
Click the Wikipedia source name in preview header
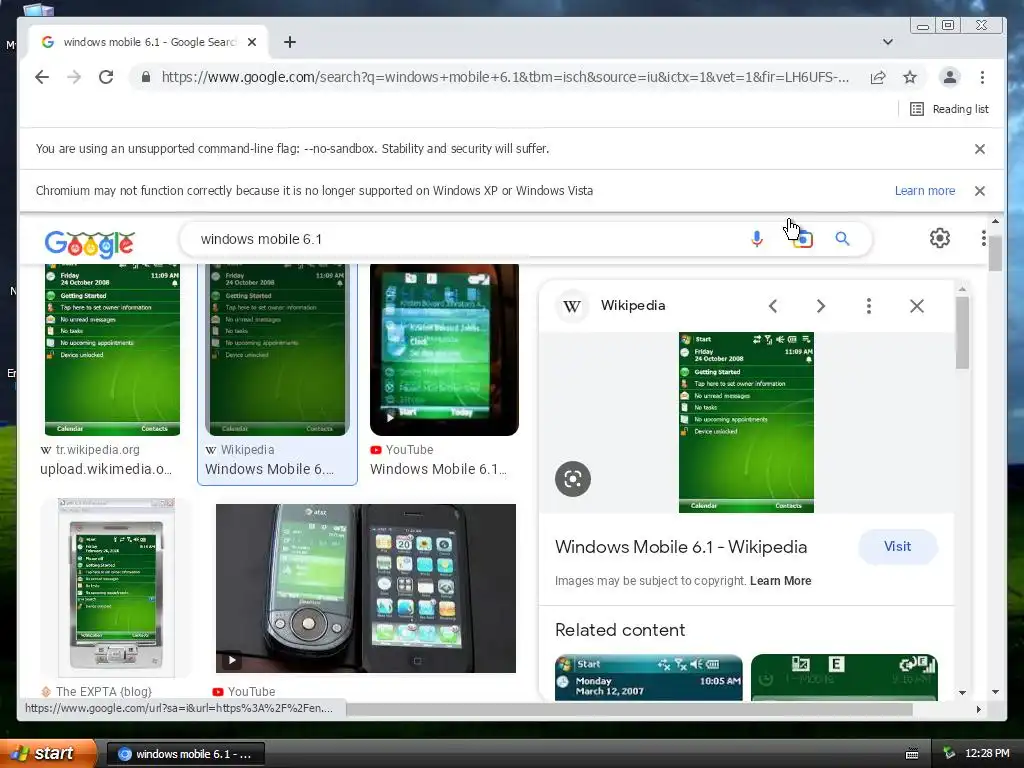pos(633,306)
